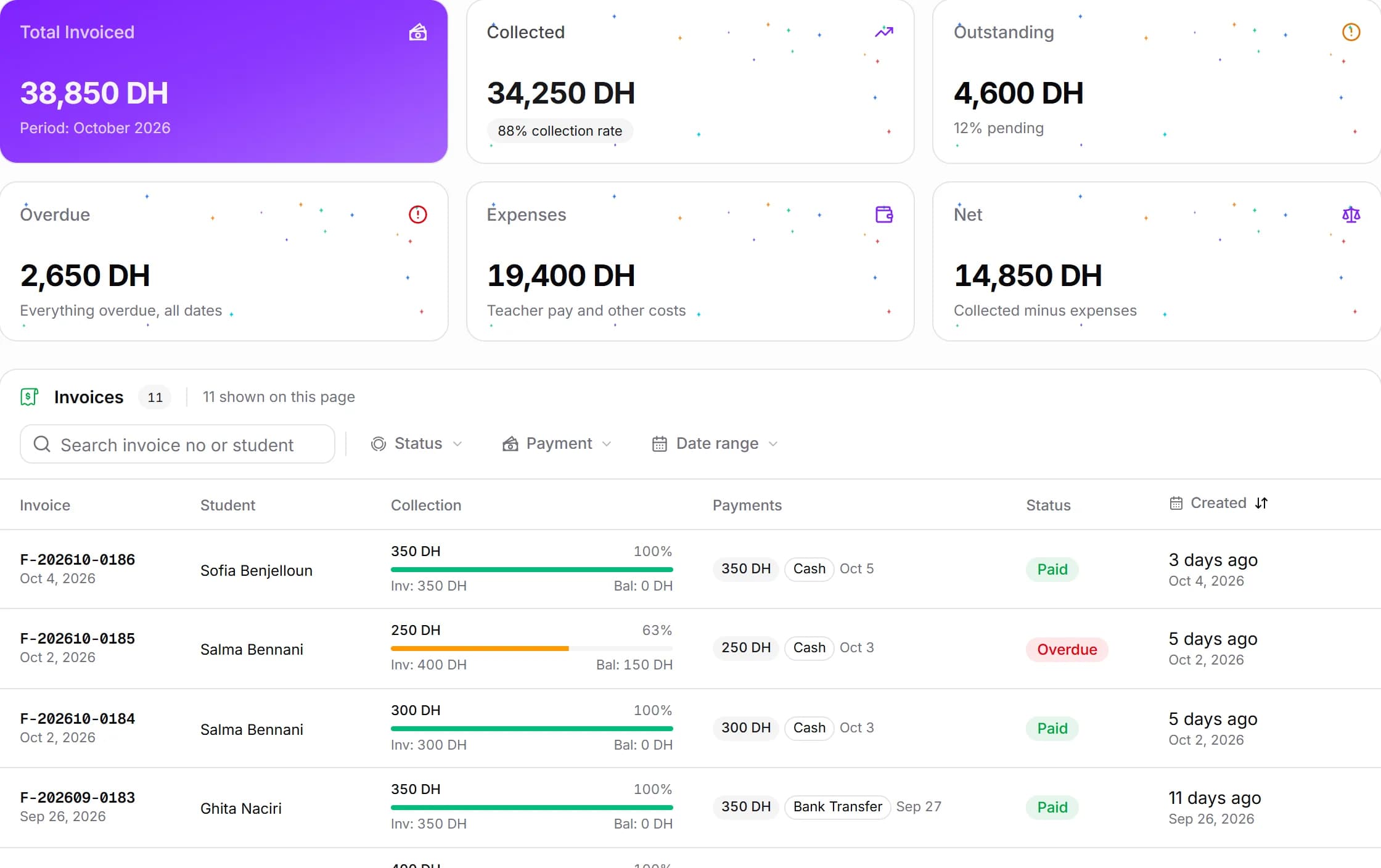Click the 14,850 DH net value
Image resolution: width=1381 pixels, height=868 pixels.
click(x=1028, y=276)
